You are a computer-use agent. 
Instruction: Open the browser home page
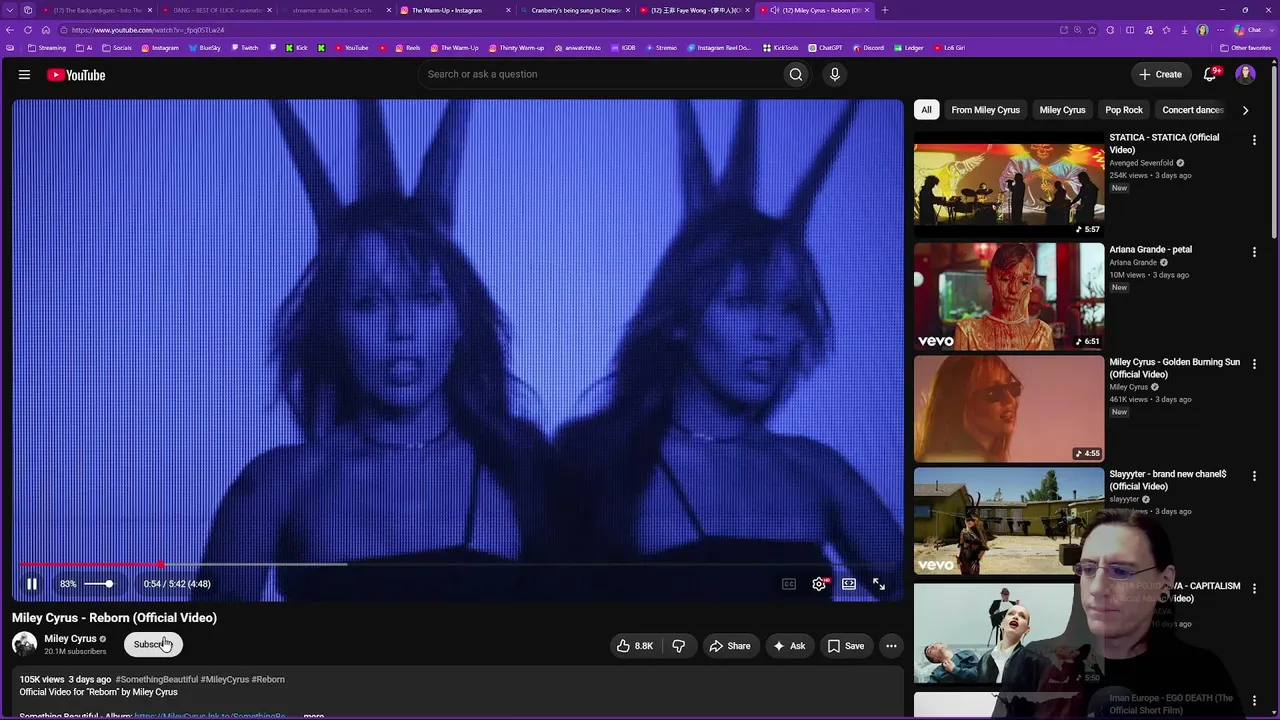pyautogui.click(x=44, y=30)
